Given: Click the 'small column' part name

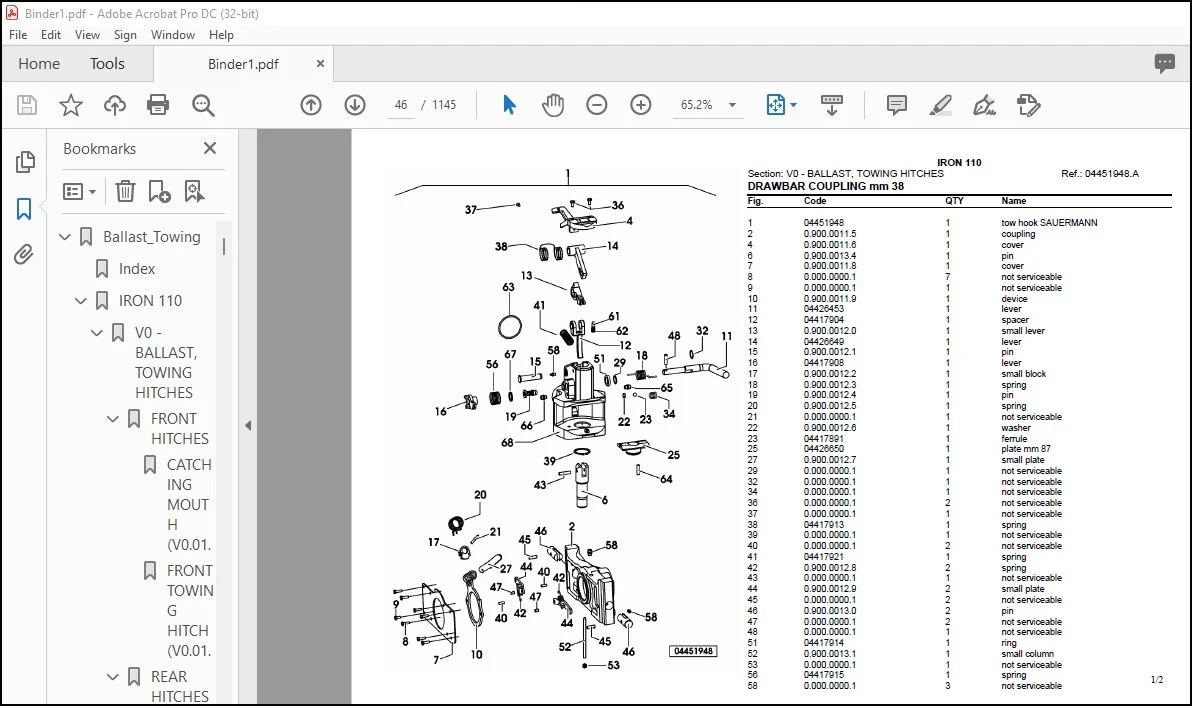Looking at the screenshot, I should pyautogui.click(x=1027, y=654).
